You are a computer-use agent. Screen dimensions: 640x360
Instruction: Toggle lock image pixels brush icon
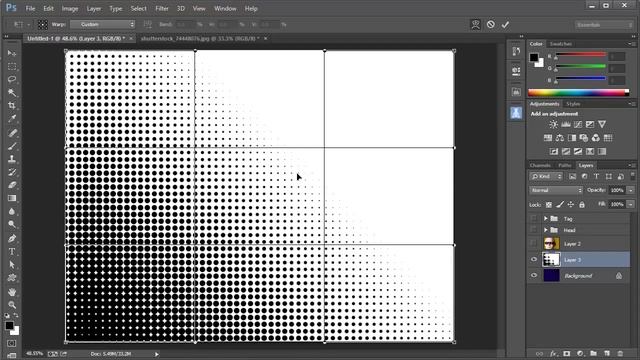[x=560, y=204]
